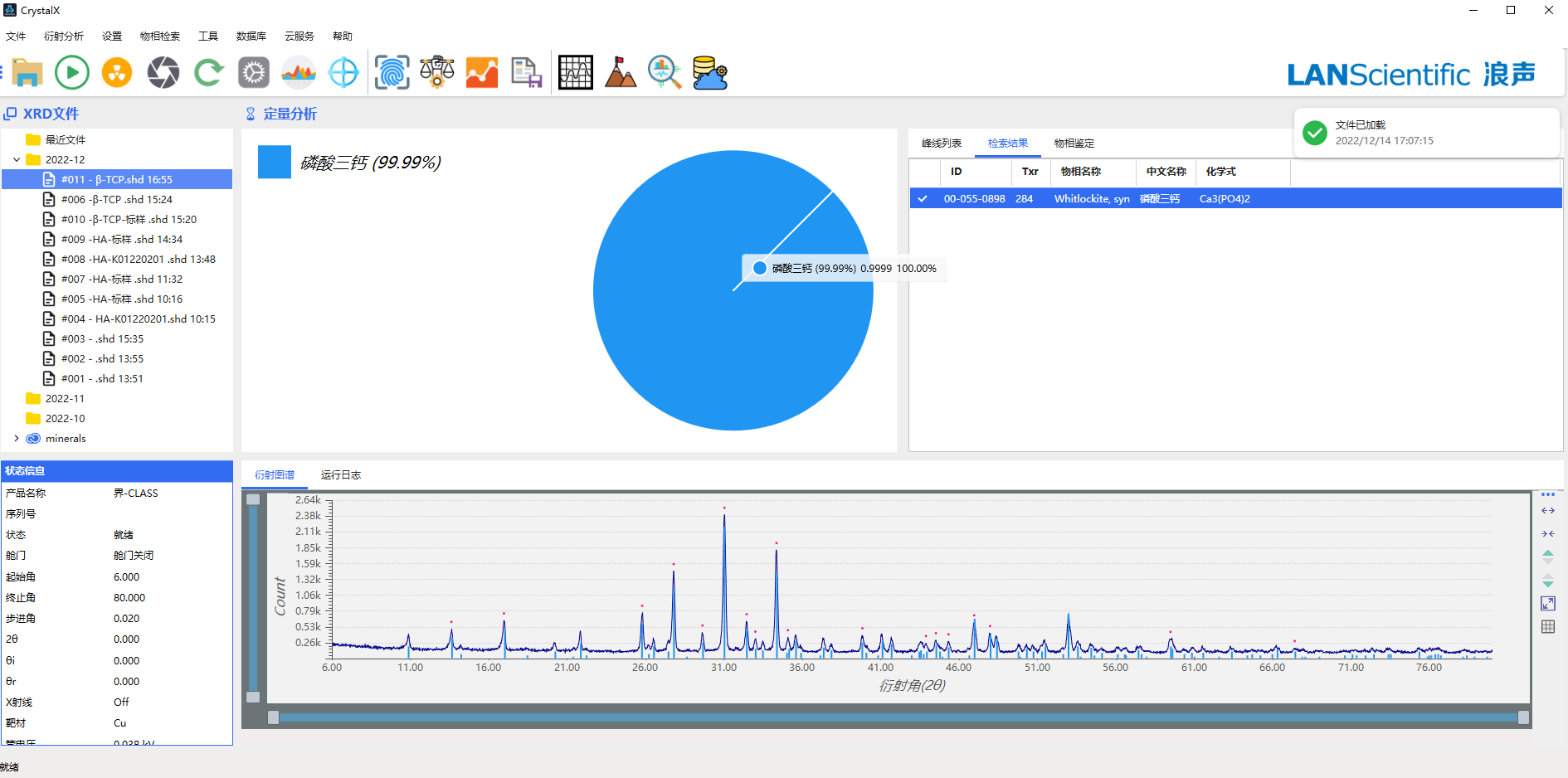Click the green play/start measurement icon
The height and width of the screenshot is (778, 1568).
pos(72,73)
